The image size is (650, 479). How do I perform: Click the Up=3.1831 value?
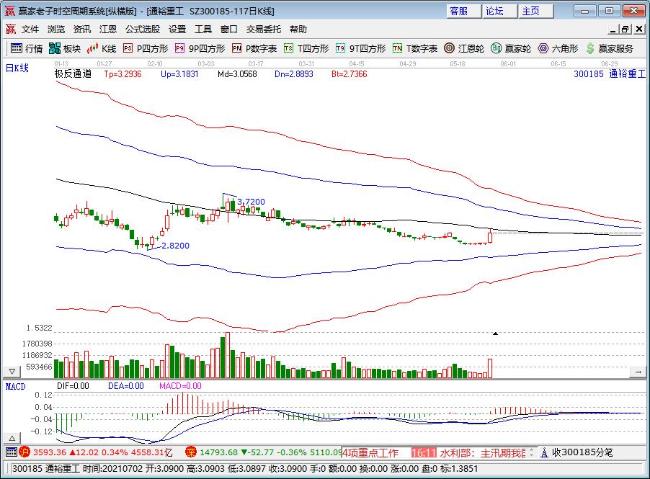tap(179, 74)
